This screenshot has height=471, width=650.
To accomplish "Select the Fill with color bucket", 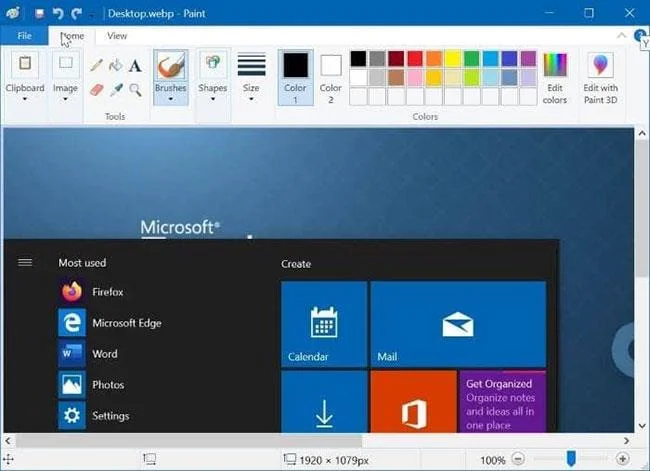I will pos(116,65).
